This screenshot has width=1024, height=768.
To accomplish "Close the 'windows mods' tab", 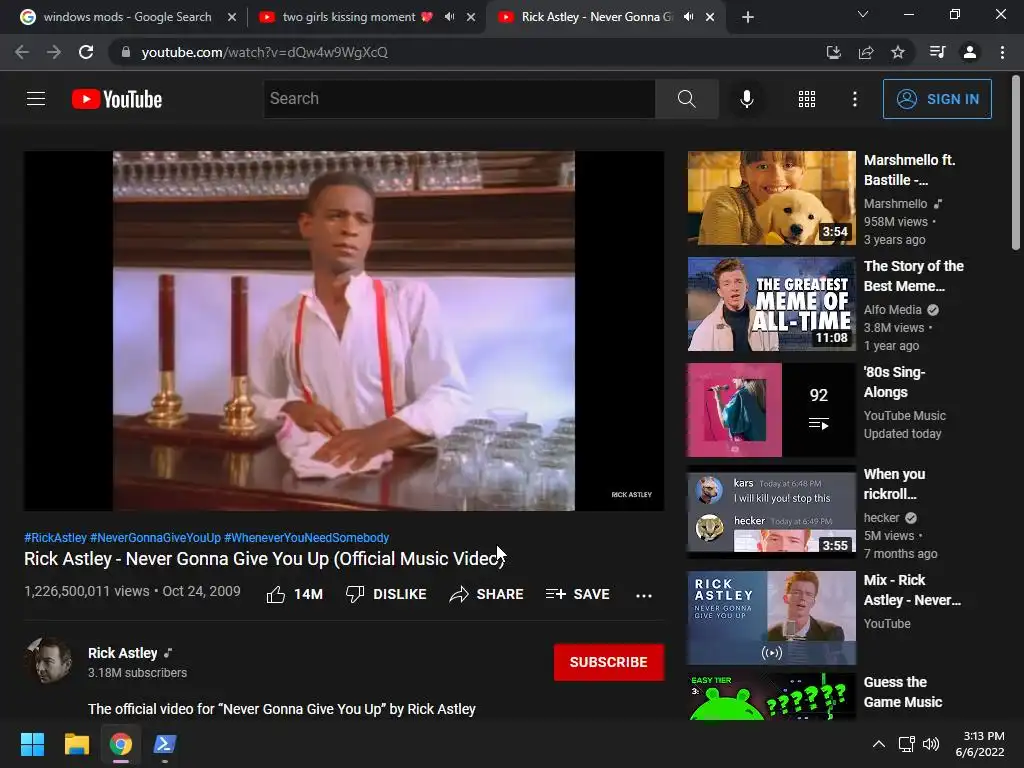I will pos(232,17).
